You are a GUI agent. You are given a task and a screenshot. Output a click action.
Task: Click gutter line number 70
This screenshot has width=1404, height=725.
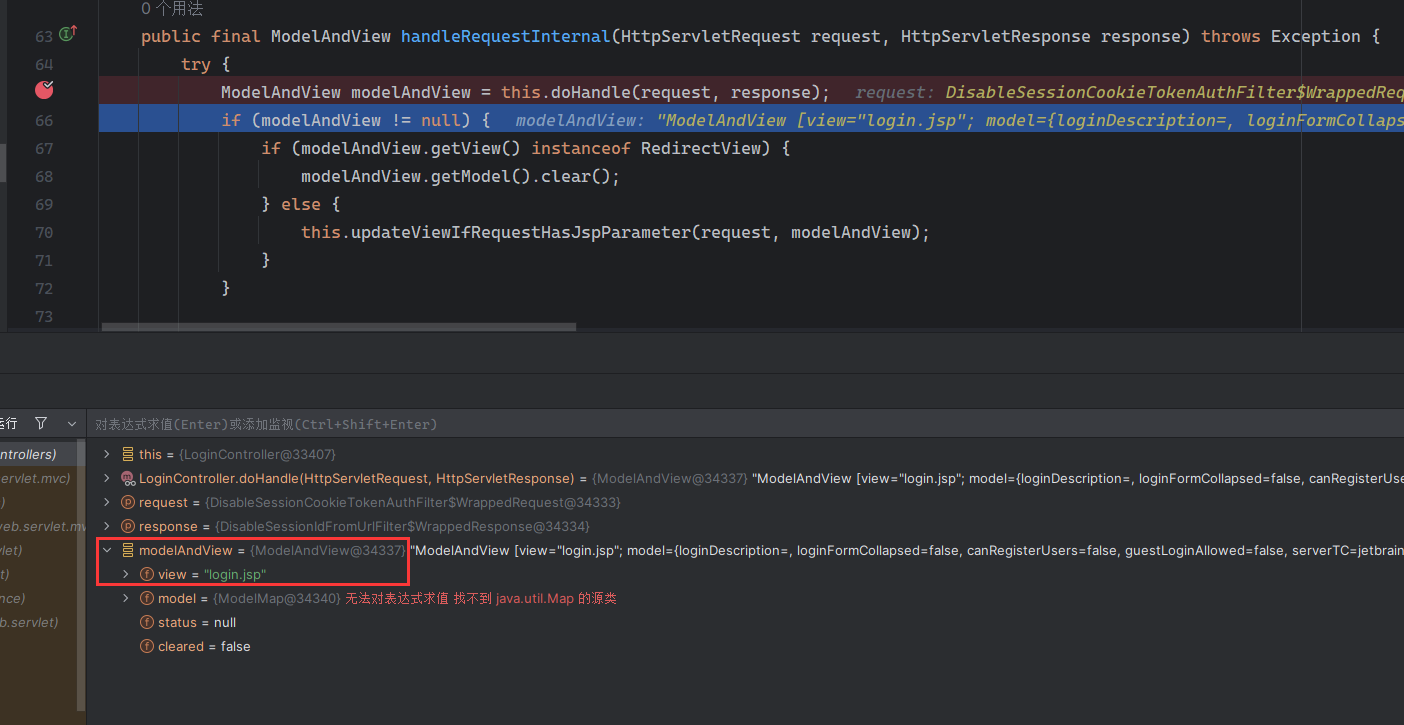click(x=43, y=232)
